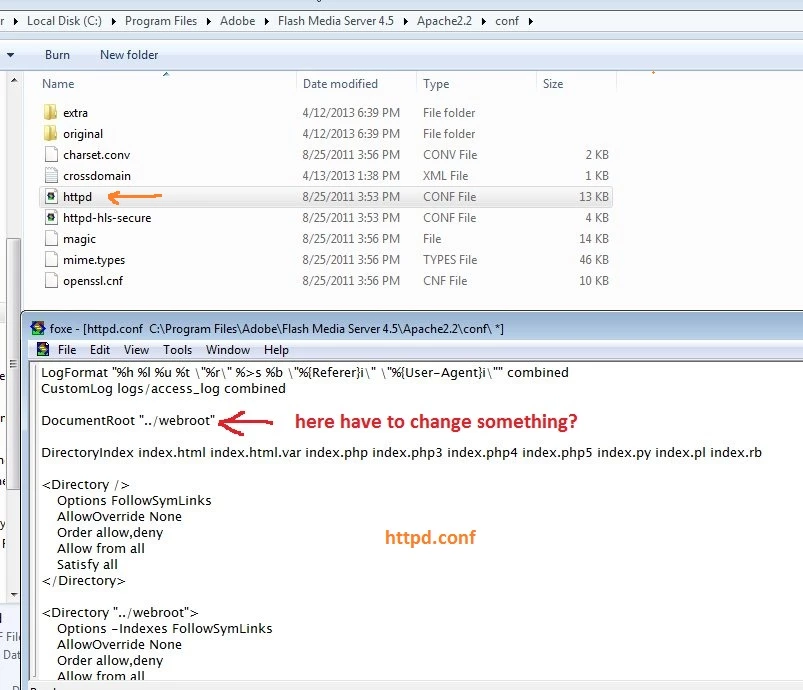Go to conf breadcrumb
803x690 pixels.
pos(507,21)
